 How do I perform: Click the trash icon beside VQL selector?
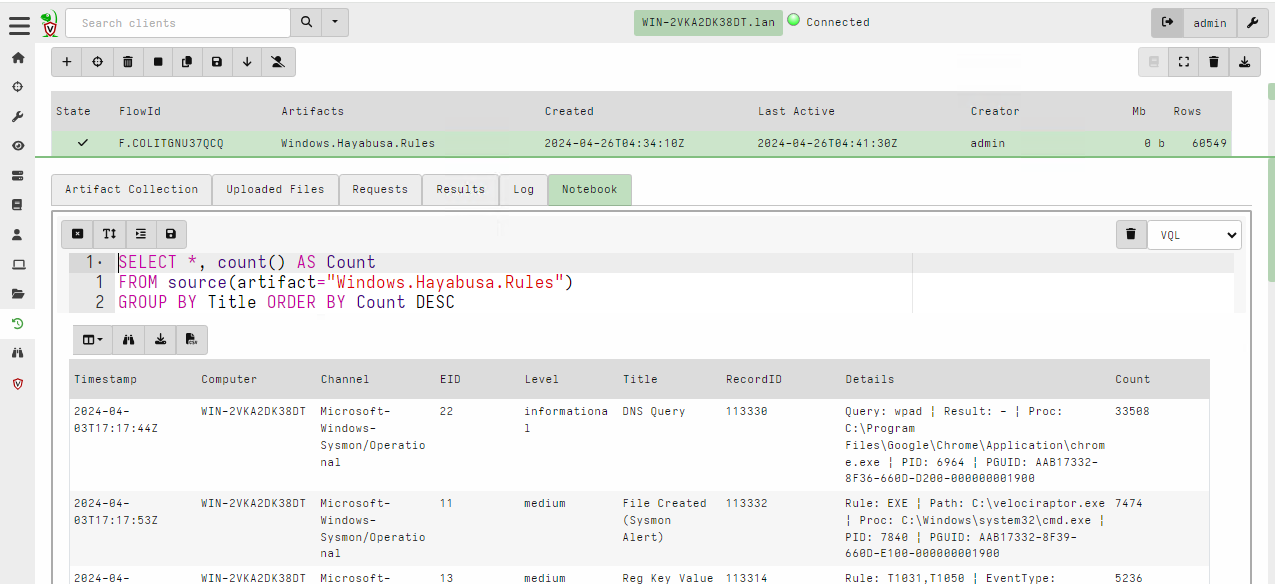pos(1130,234)
